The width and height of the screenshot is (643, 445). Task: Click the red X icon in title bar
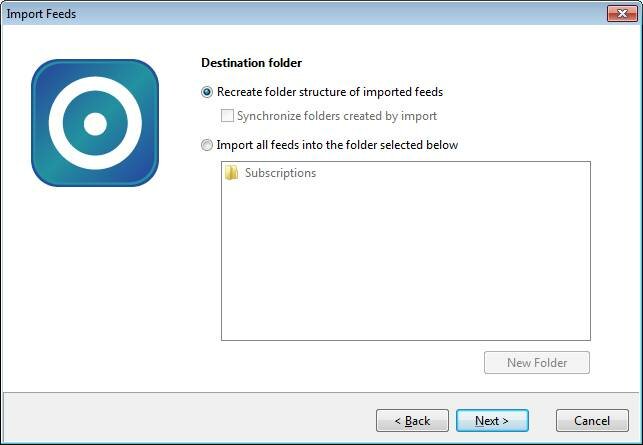pyautogui.click(x=622, y=14)
